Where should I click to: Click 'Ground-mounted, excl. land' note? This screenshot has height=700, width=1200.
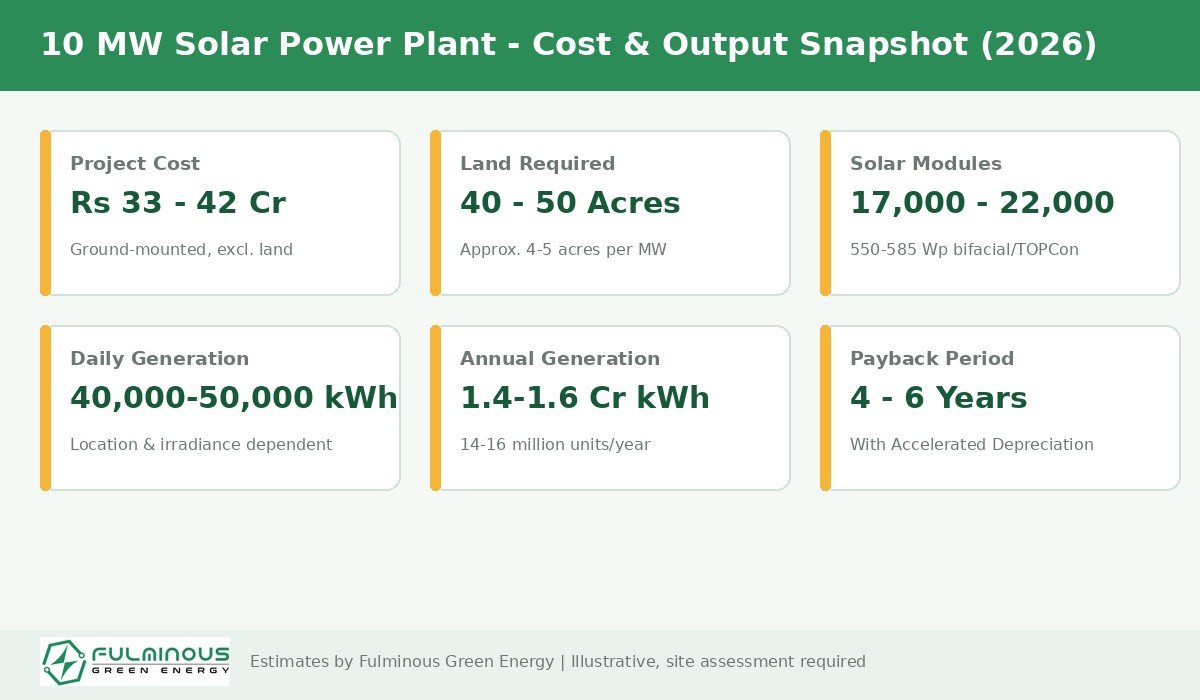(181, 250)
